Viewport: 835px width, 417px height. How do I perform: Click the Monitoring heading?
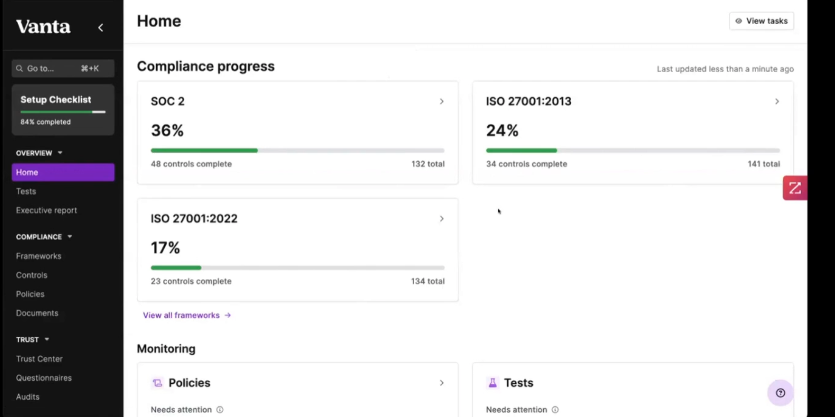click(166, 349)
